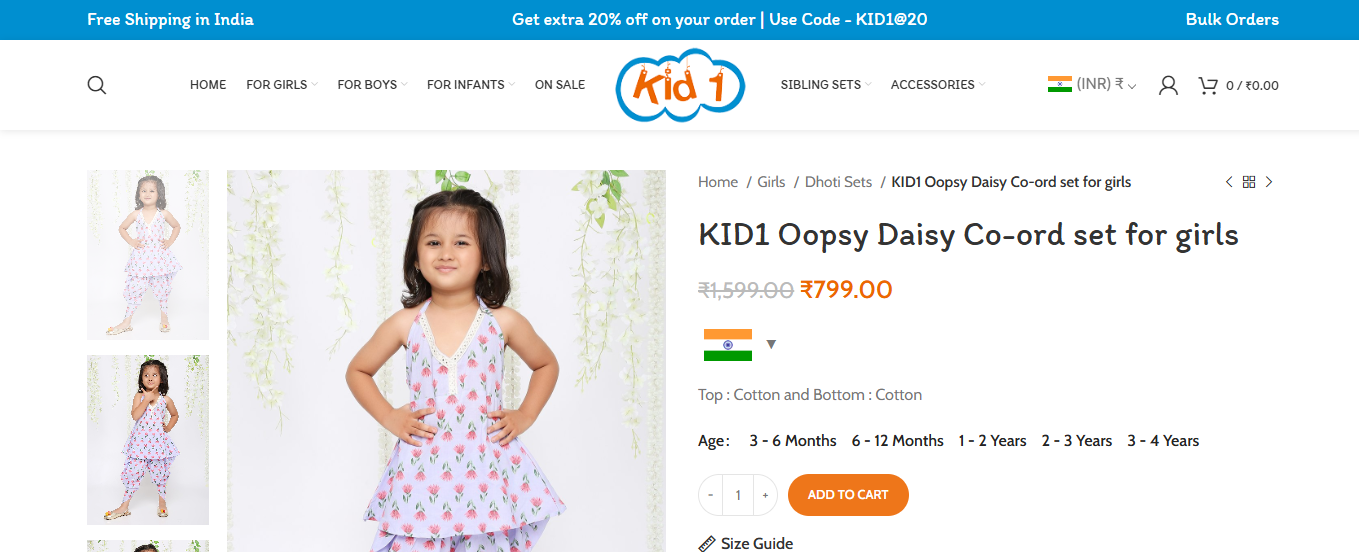1359x552 pixels.
Task: Go to previous product arrow
Action: 1229,182
